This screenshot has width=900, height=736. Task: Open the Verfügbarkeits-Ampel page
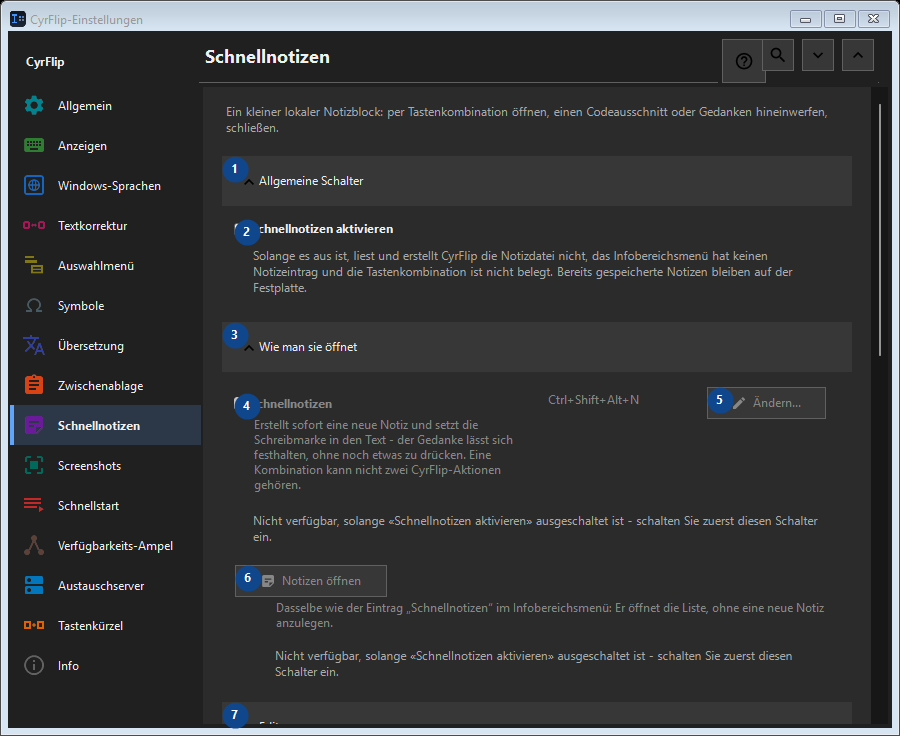tap(106, 545)
